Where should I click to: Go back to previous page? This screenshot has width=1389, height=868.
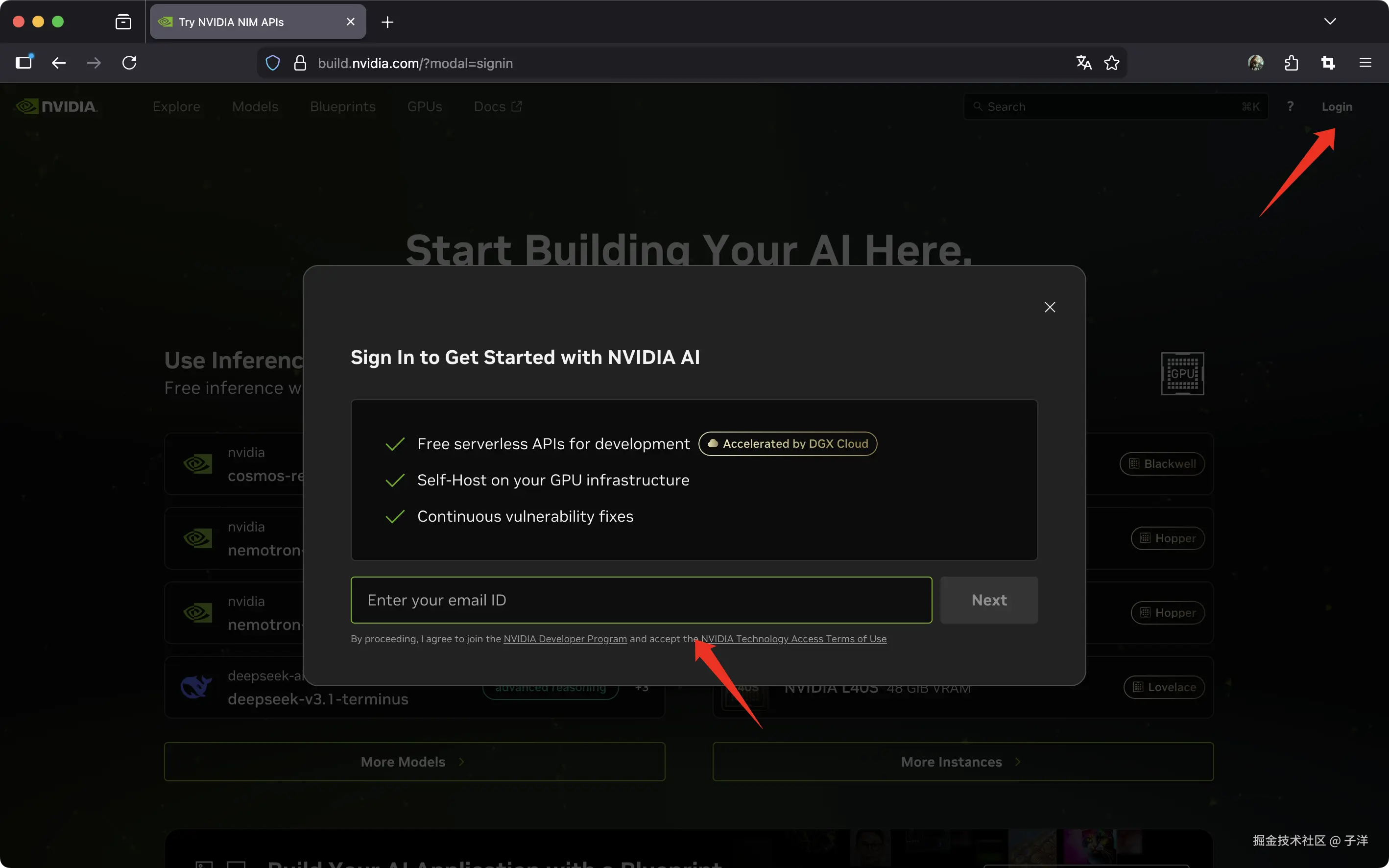[x=59, y=63]
